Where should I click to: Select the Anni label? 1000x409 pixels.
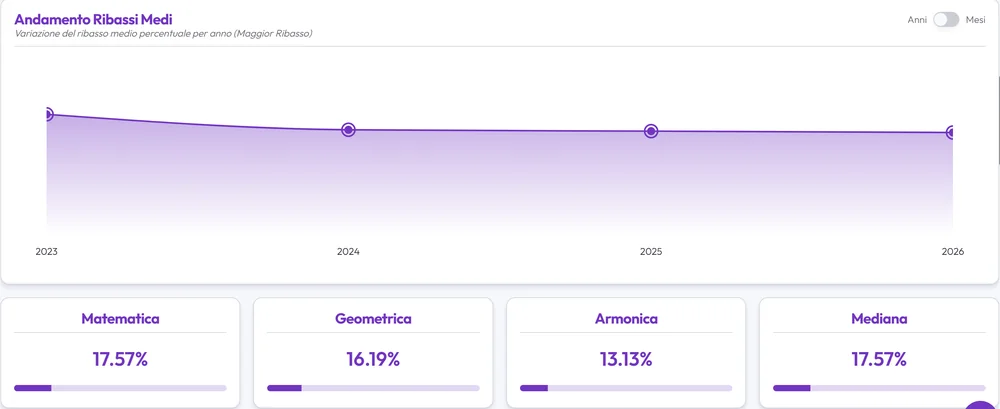[x=917, y=20]
